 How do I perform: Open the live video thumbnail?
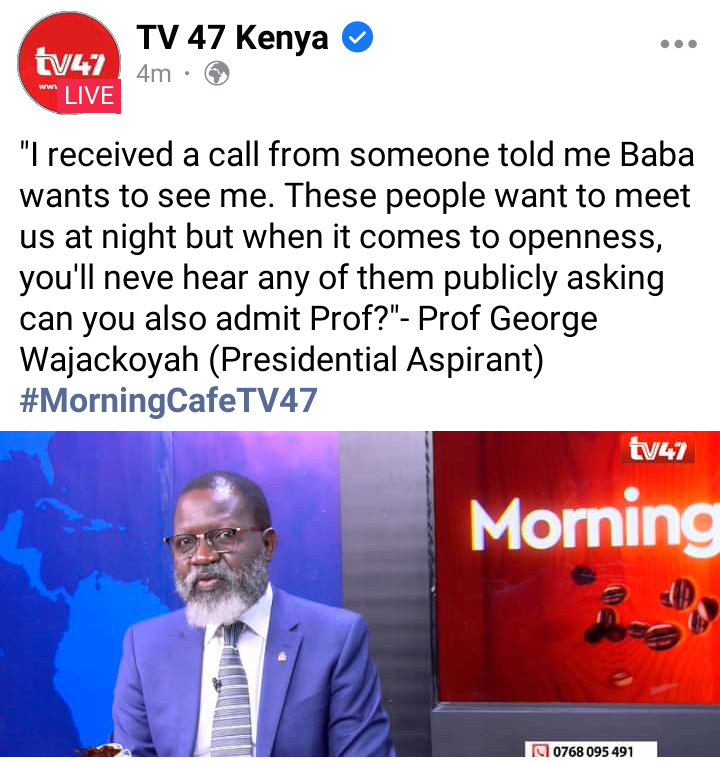(360, 594)
